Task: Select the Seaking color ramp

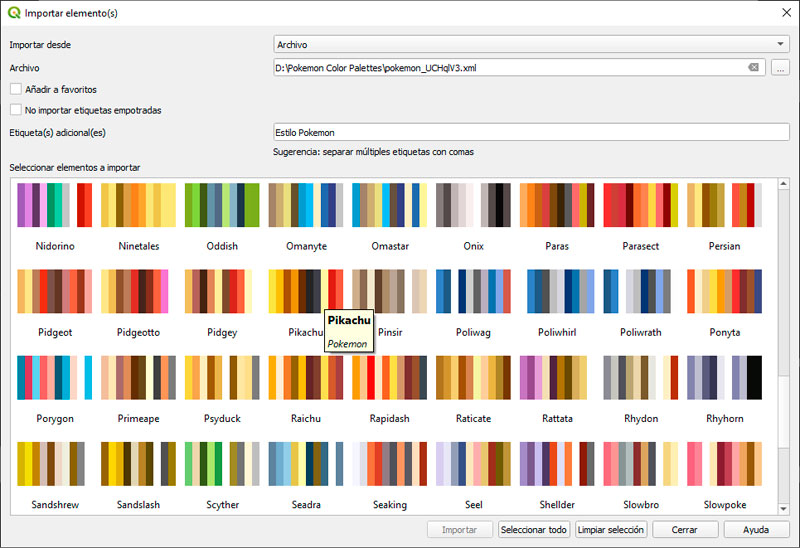Action: point(390,464)
